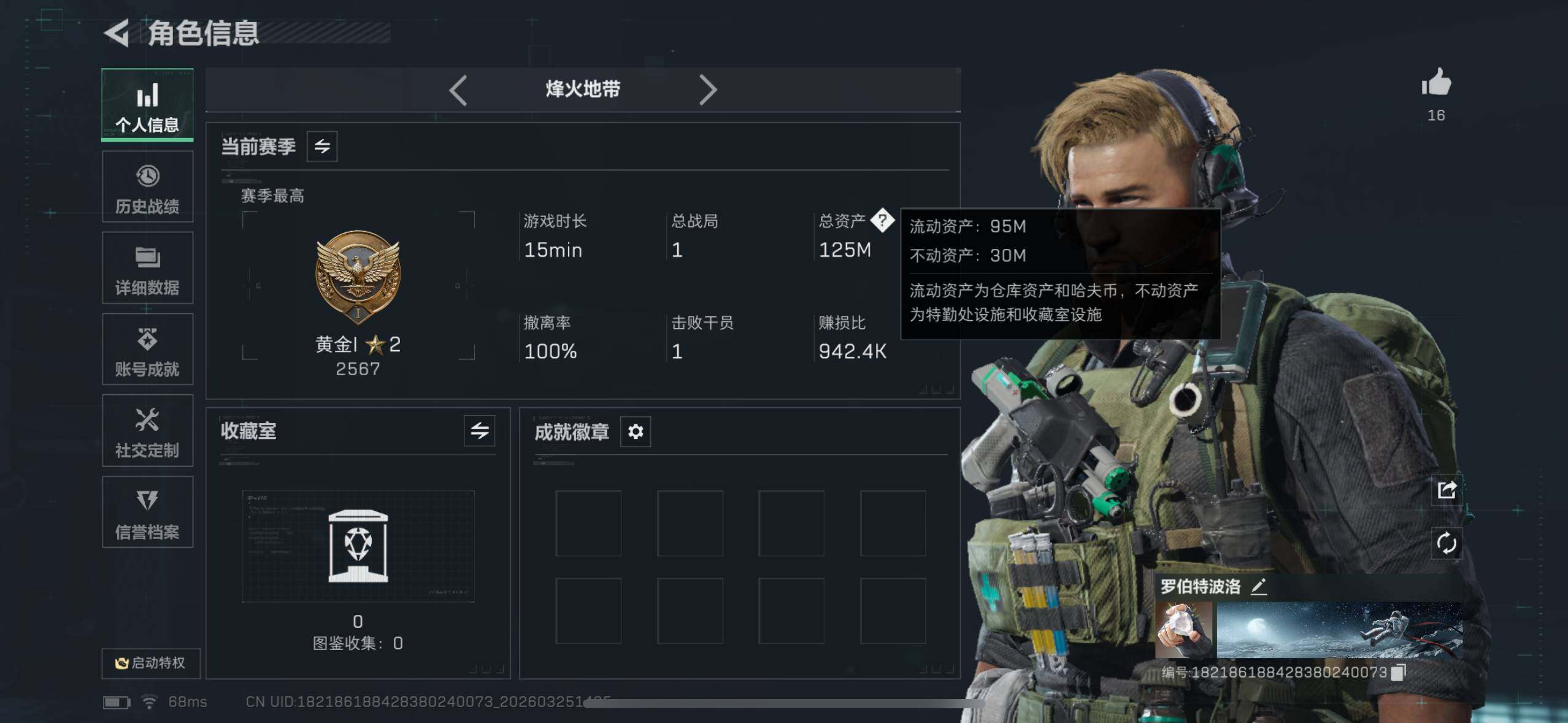Open the share icon beside the character
This screenshot has height=723, width=1568.
click(1447, 490)
